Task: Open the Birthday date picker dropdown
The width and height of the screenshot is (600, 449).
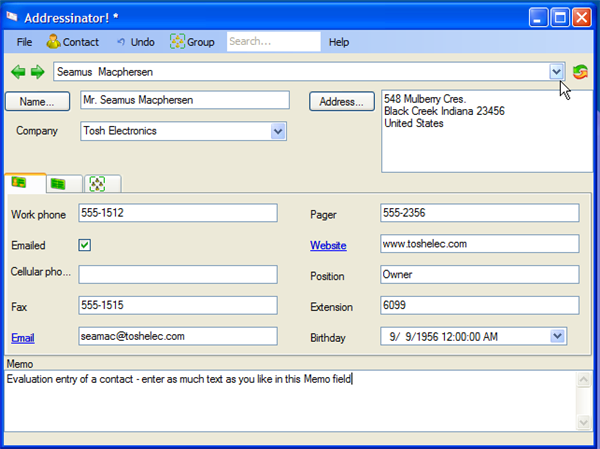Action: [558, 337]
